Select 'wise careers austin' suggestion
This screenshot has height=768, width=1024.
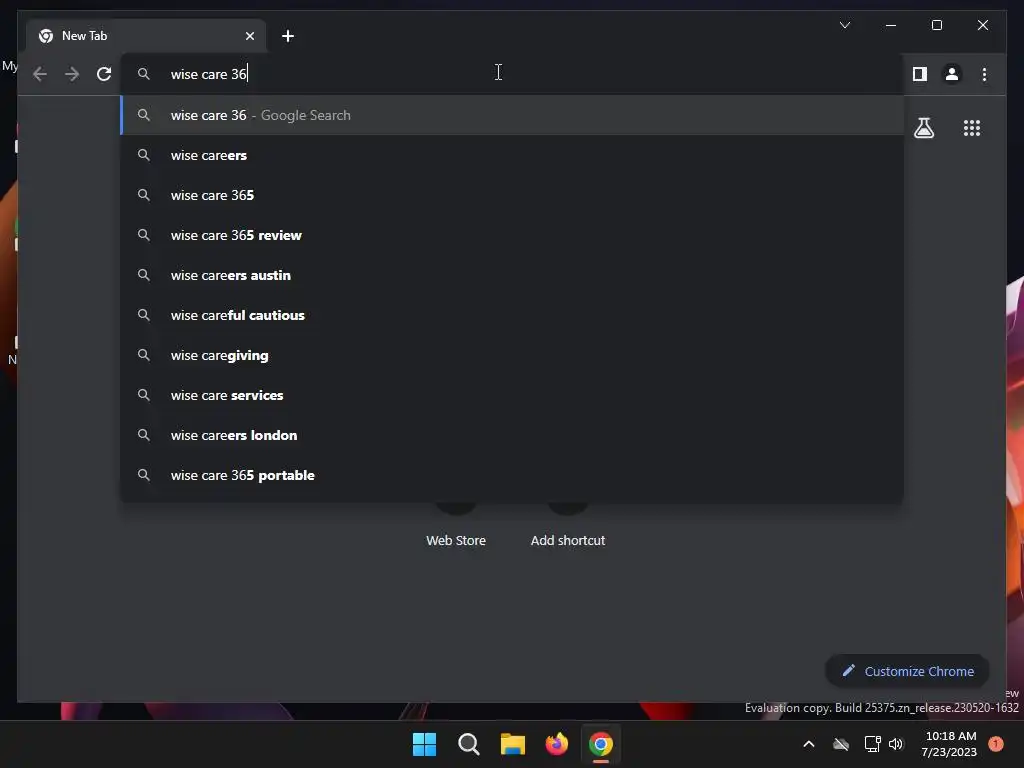[x=513, y=275]
